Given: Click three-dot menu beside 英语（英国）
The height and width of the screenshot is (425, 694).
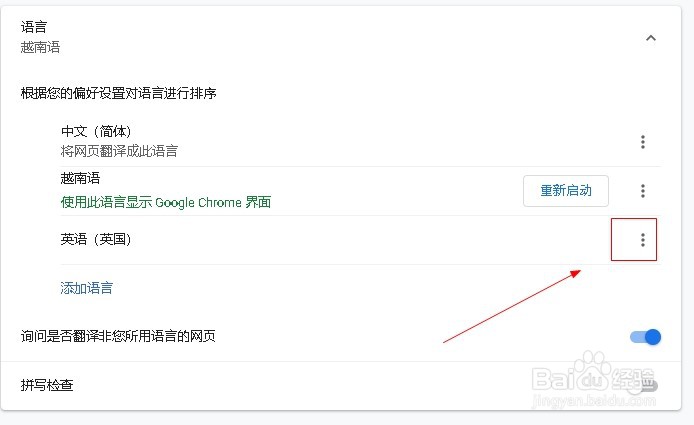Looking at the screenshot, I should coord(643,240).
